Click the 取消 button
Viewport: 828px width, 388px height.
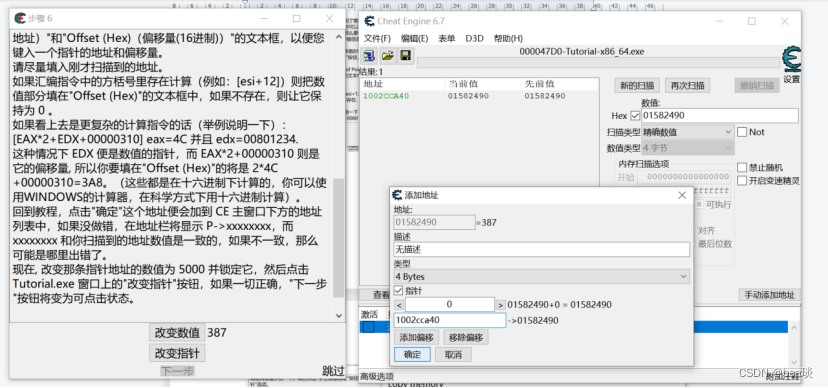[x=453, y=355]
